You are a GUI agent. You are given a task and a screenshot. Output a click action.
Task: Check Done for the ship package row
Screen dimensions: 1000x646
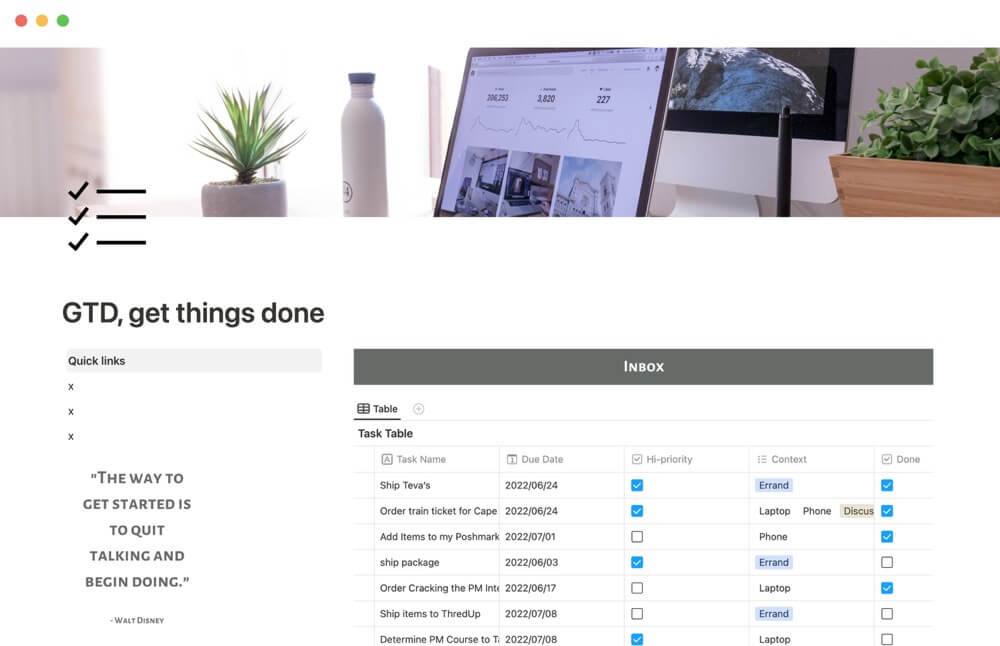(x=886, y=563)
